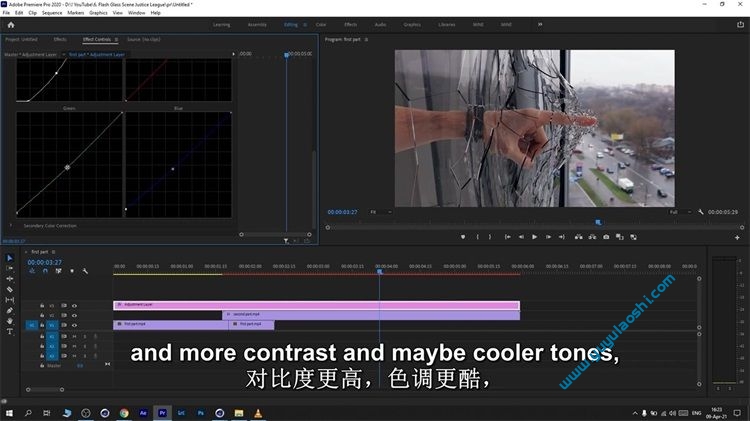Open Program monitor settings wrench

click(701, 212)
